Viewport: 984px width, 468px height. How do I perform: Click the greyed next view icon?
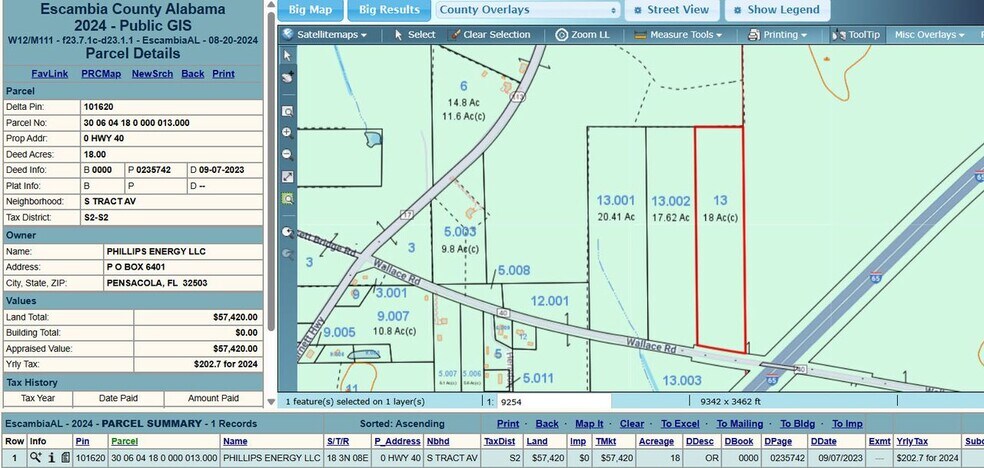tap(287, 254)
